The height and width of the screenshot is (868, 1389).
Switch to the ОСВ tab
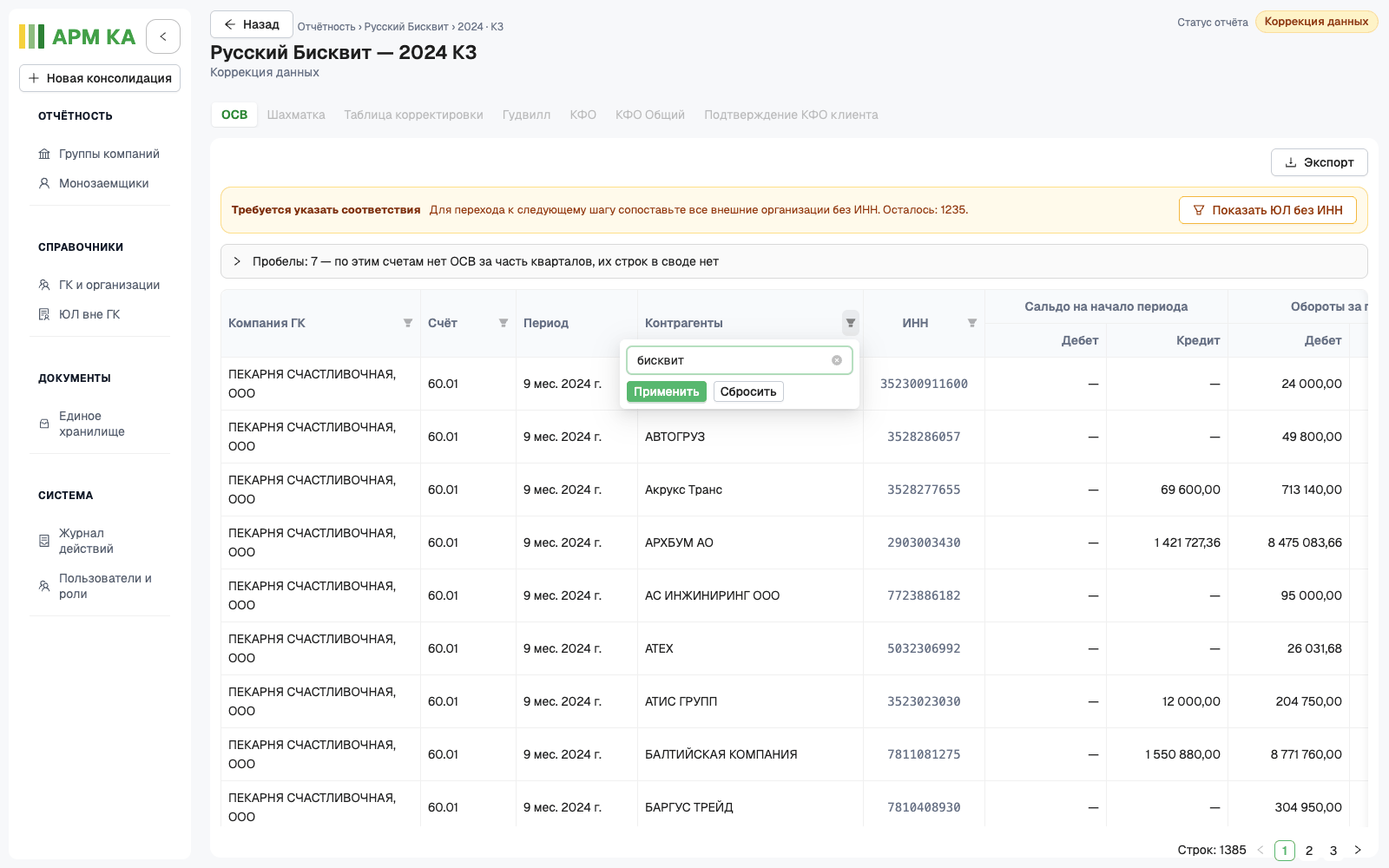[234, 115]
